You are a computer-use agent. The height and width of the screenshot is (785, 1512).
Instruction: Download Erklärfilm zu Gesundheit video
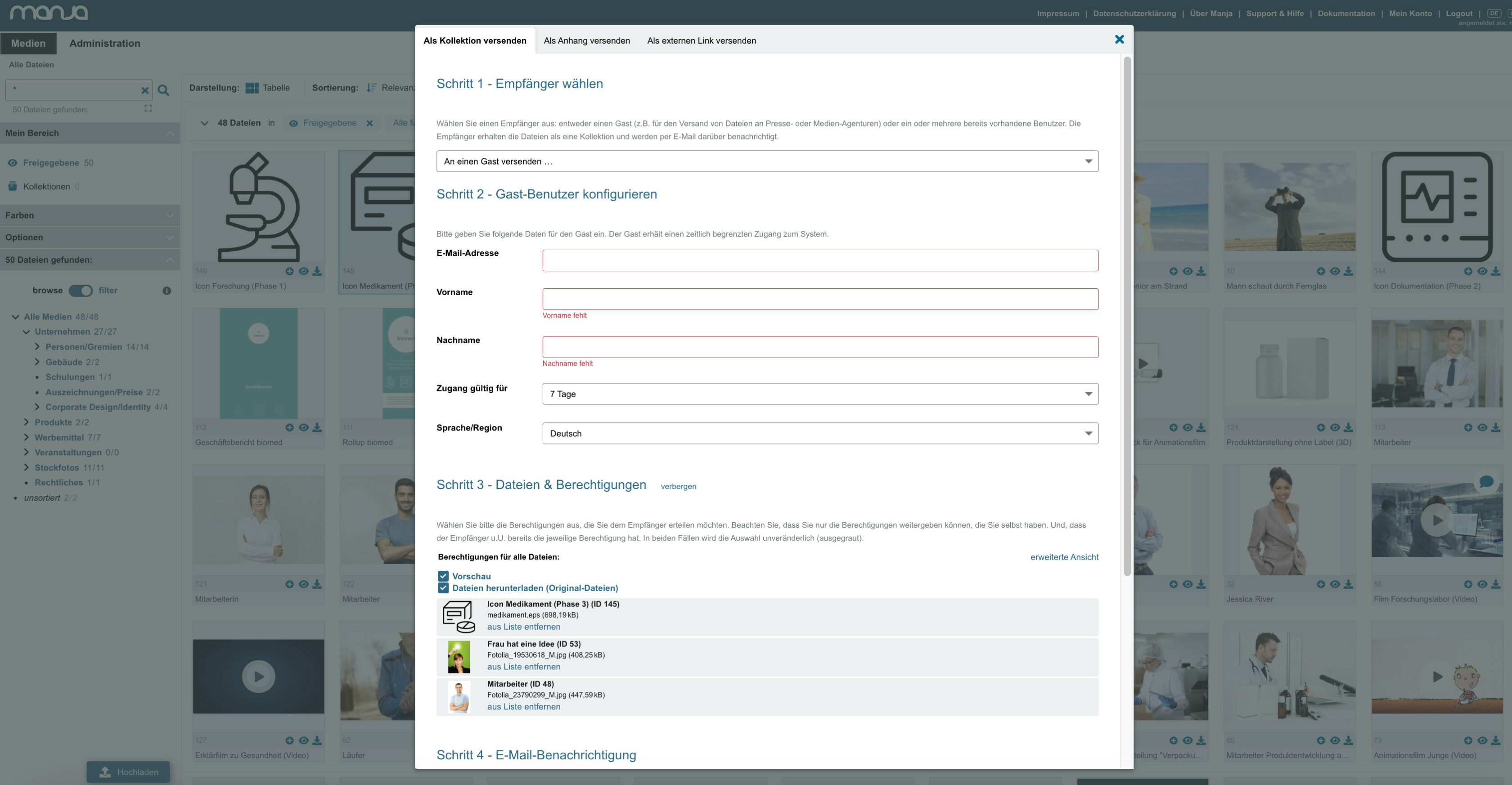(x=317, y=740)
